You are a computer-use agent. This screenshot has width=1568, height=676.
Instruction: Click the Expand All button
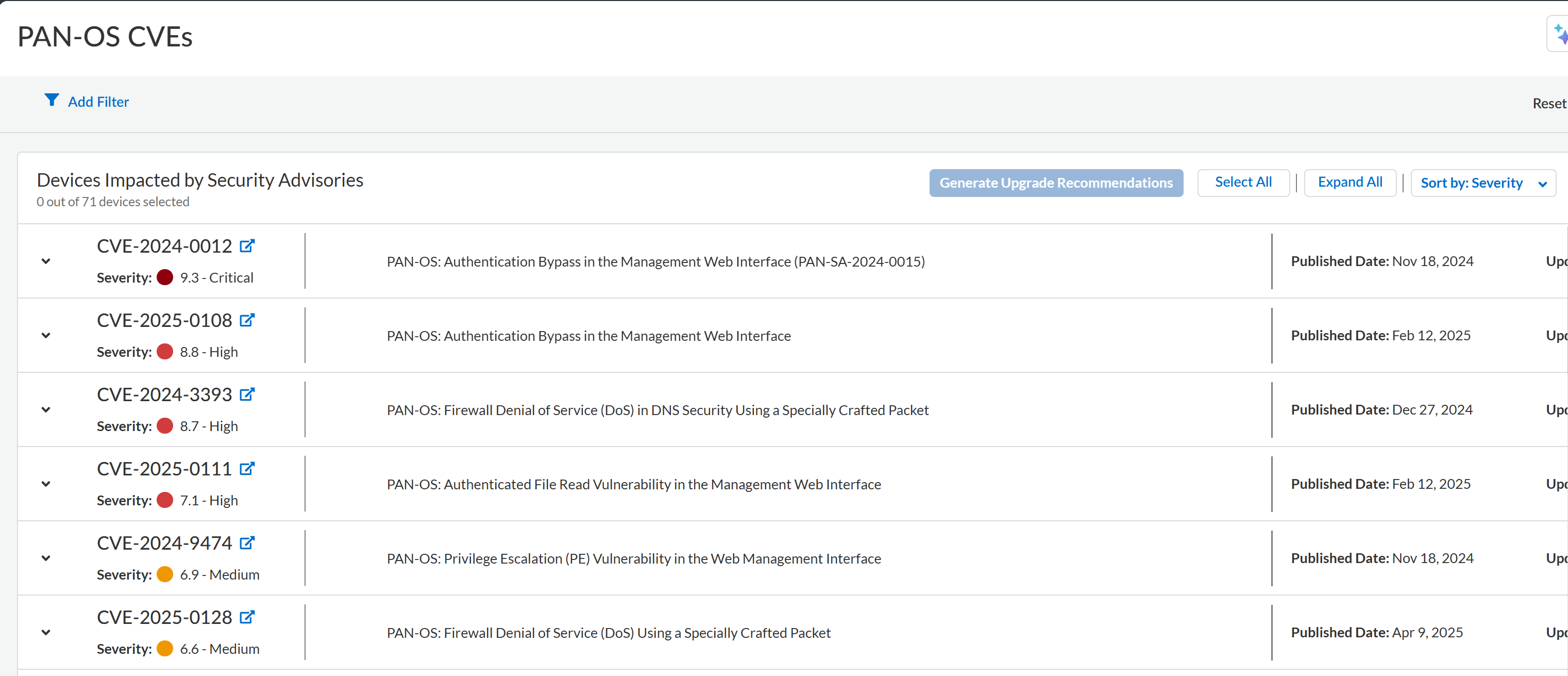1350,183
